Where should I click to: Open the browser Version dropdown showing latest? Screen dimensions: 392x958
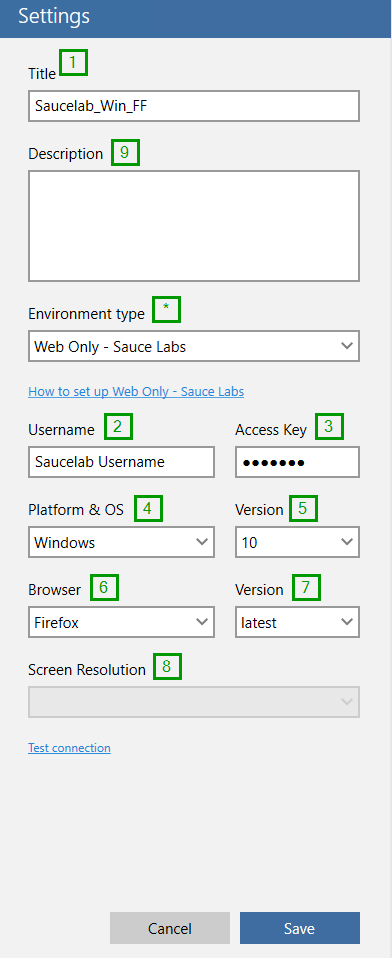pyautogui.click(x=297, y=623)
